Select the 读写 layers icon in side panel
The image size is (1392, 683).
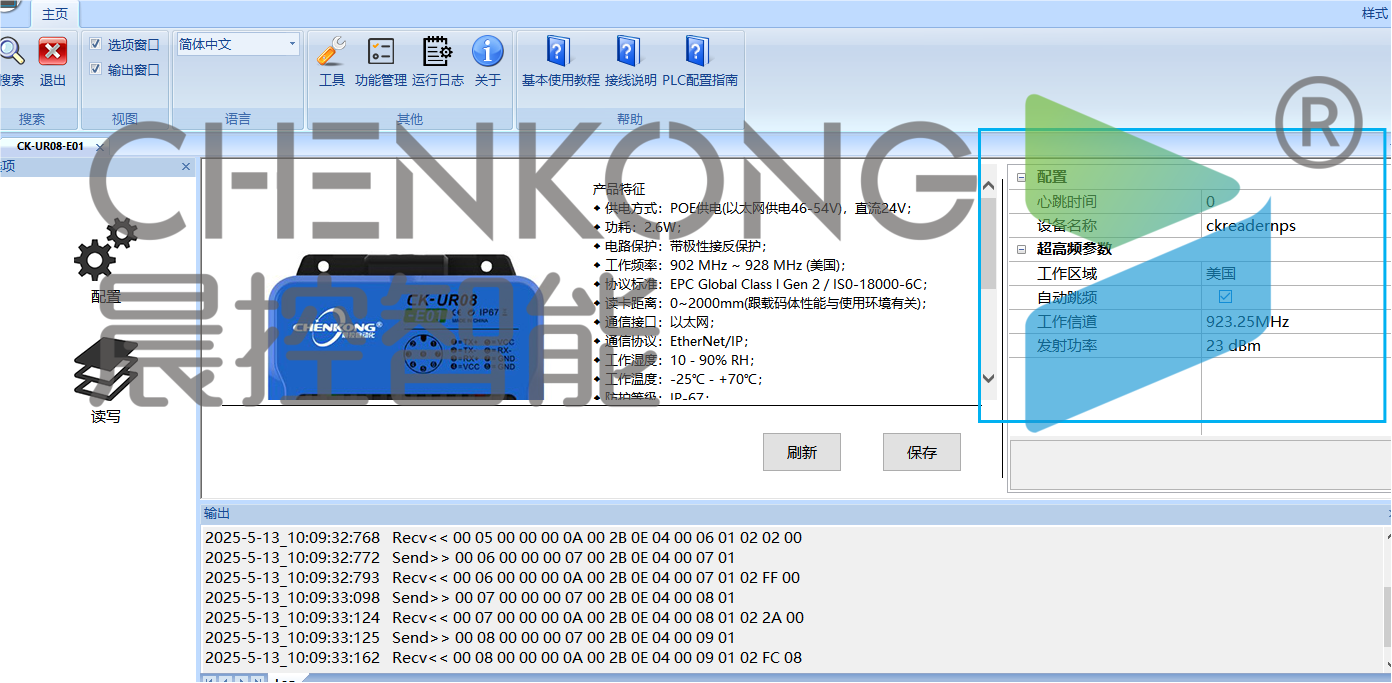tap(105, 369)
